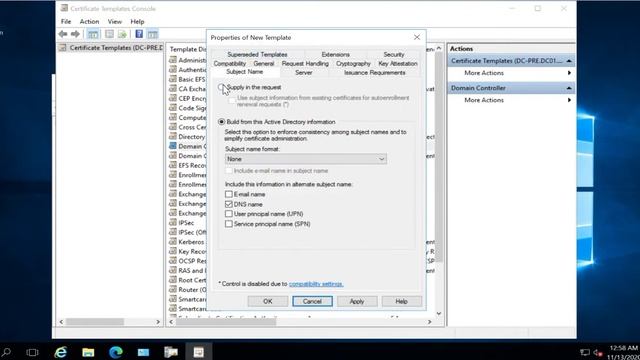
Task: Collapse the Certificate Templates actions section
Action: tap(569, 61)
